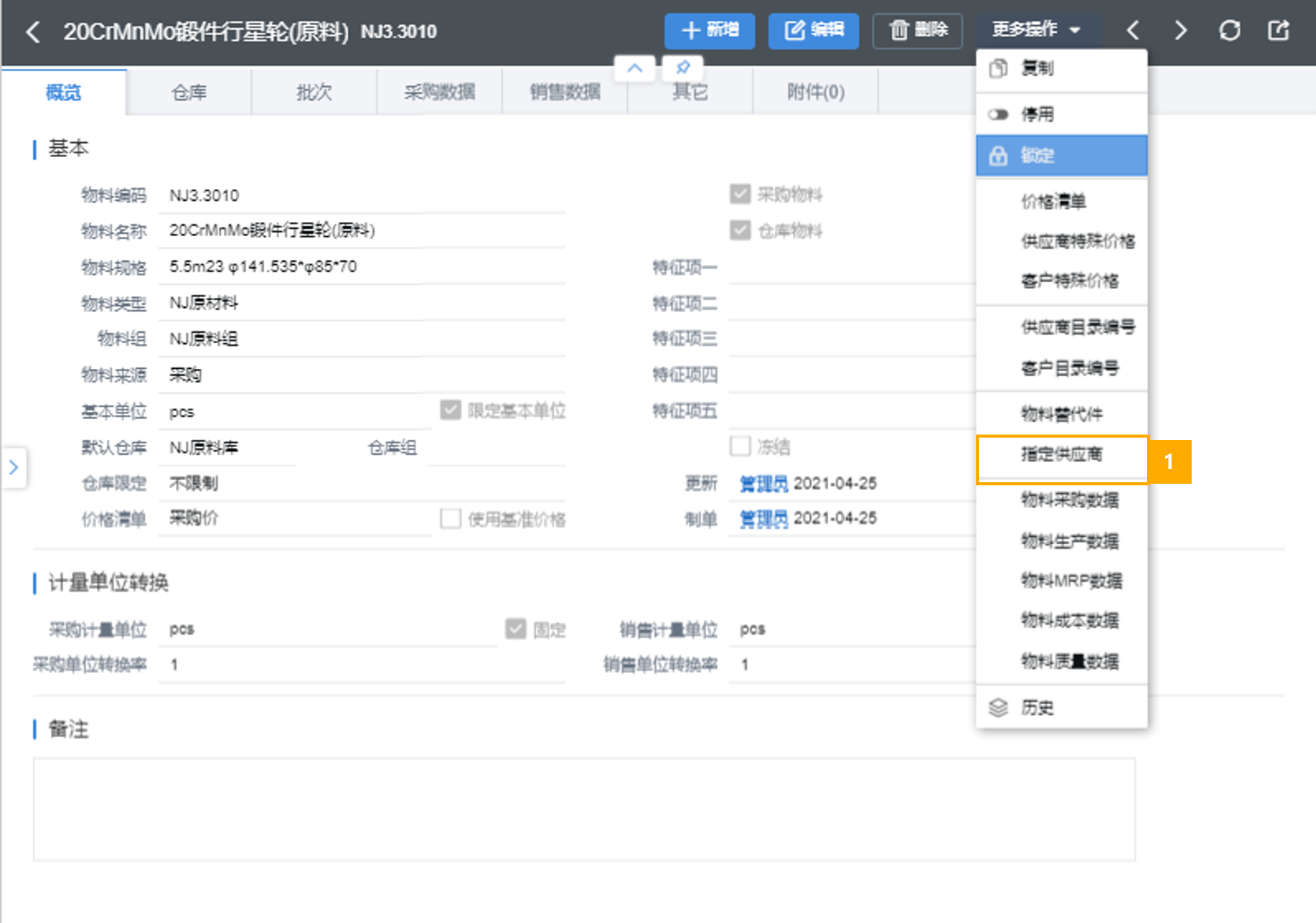1316x923 pixels.
Task: Select 停用 in the menu
Action: (x=1061, y=115)
